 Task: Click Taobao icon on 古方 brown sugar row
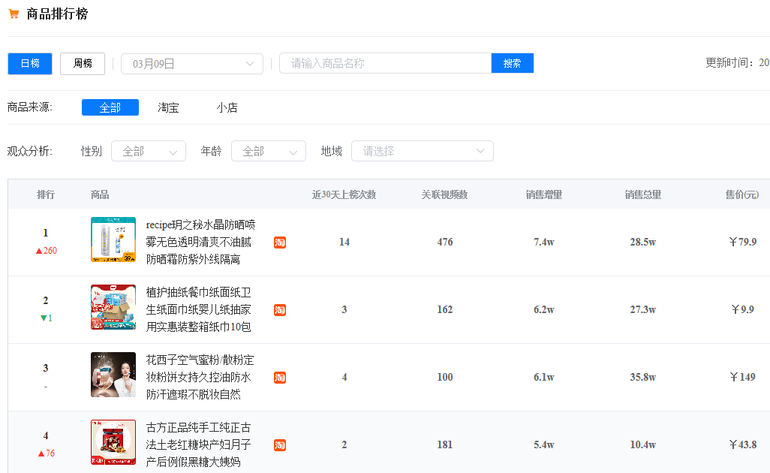pyautogui.click(x=280, y=445)
